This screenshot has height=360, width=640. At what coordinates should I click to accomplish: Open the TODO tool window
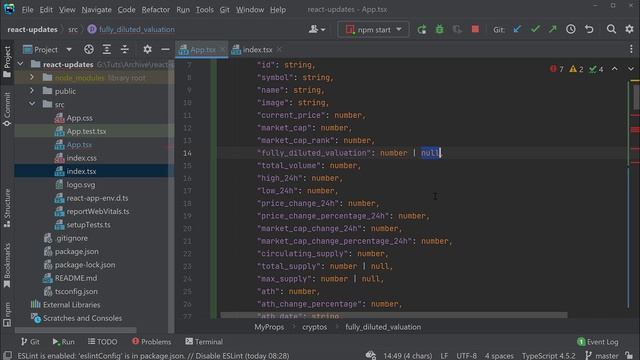point(102,342)
